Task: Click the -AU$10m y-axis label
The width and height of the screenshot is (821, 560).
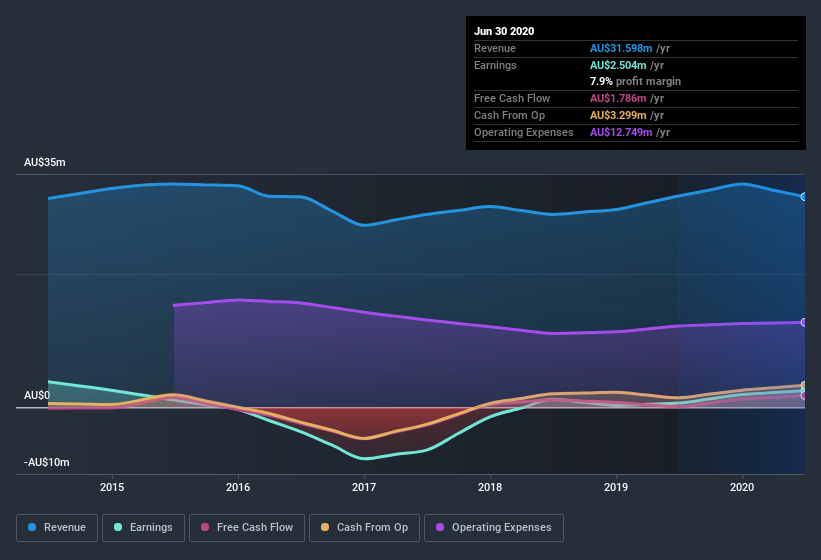Action: 47,462
